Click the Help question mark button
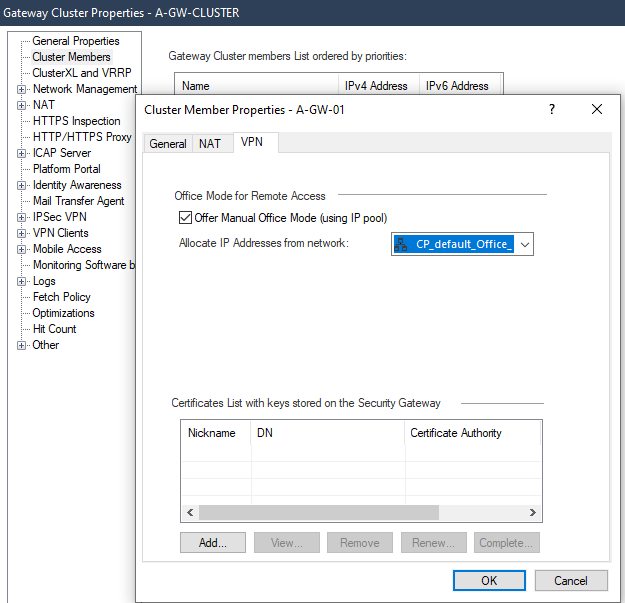The image size is (625, 603). [551, 110]
